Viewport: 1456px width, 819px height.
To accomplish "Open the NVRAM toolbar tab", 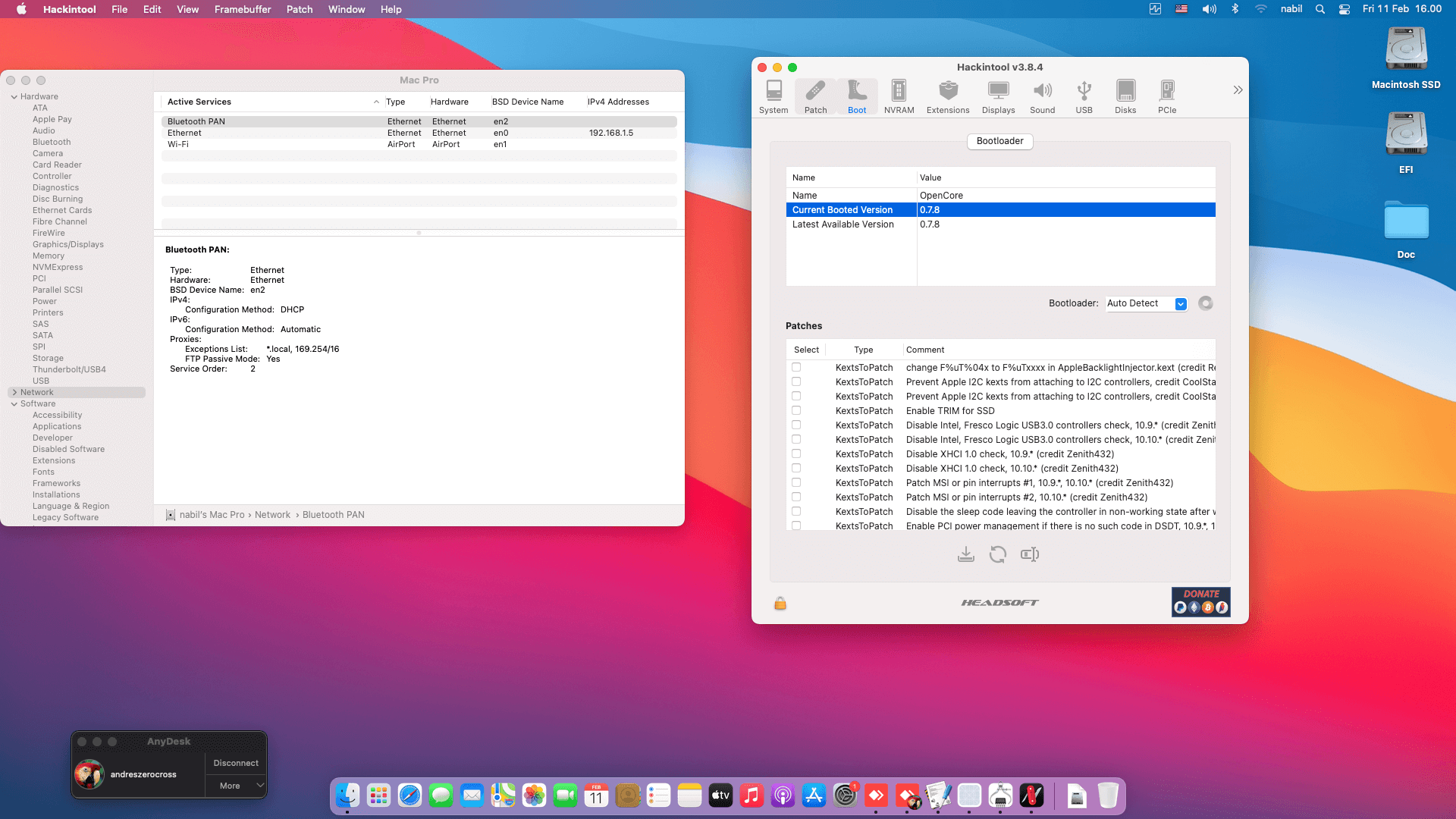I will 899,96.
